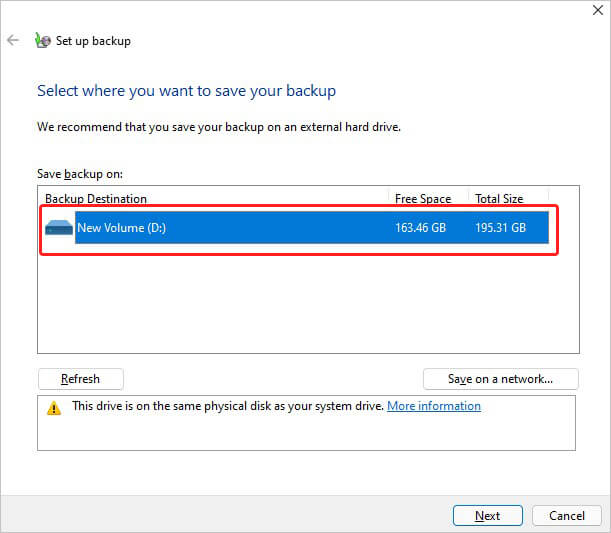
Task: Click the Save backup on label
Action: [x=80, y=174]
